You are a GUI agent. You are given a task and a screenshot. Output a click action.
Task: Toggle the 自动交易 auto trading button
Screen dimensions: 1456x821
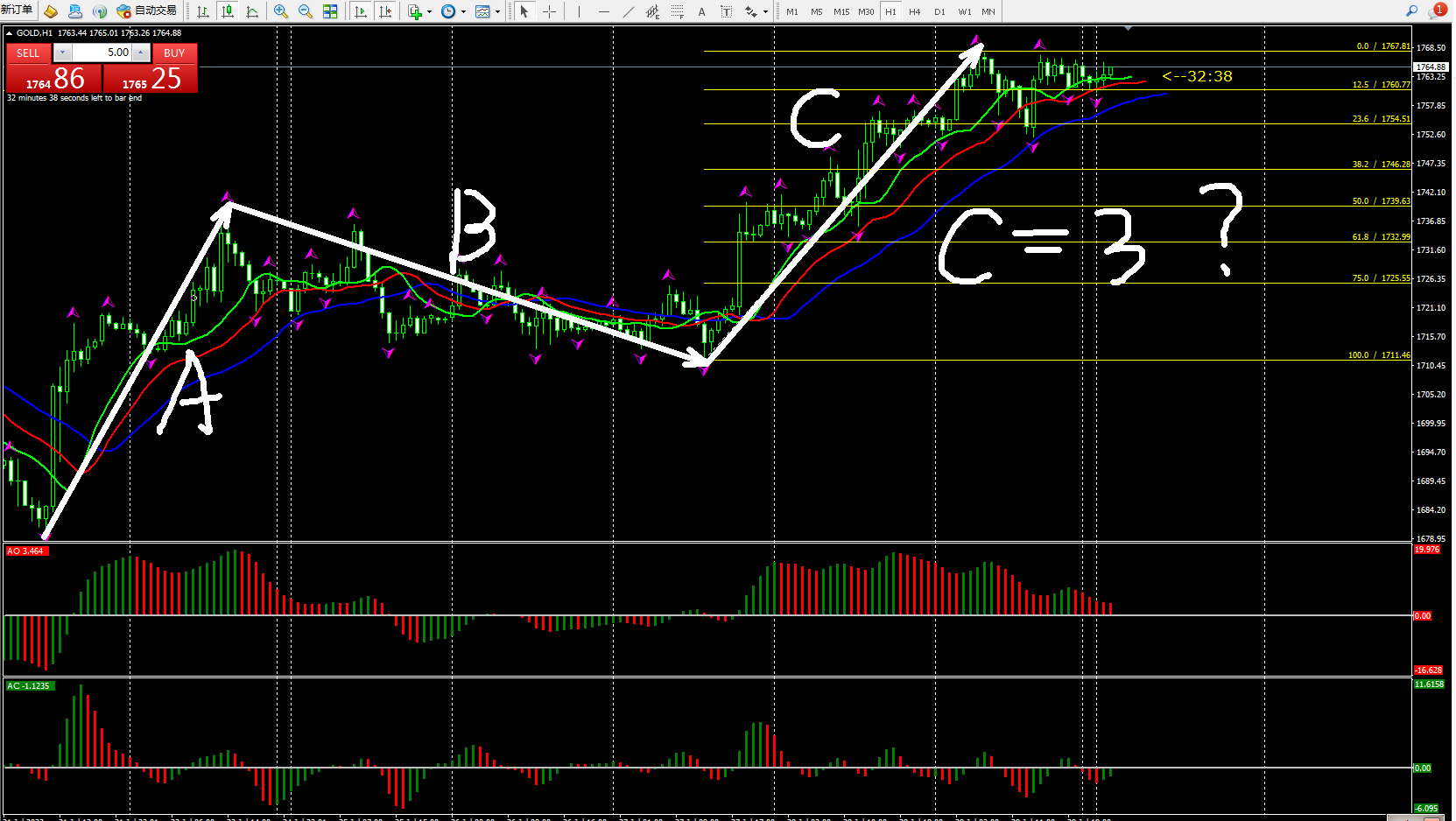tap(147, 11)
